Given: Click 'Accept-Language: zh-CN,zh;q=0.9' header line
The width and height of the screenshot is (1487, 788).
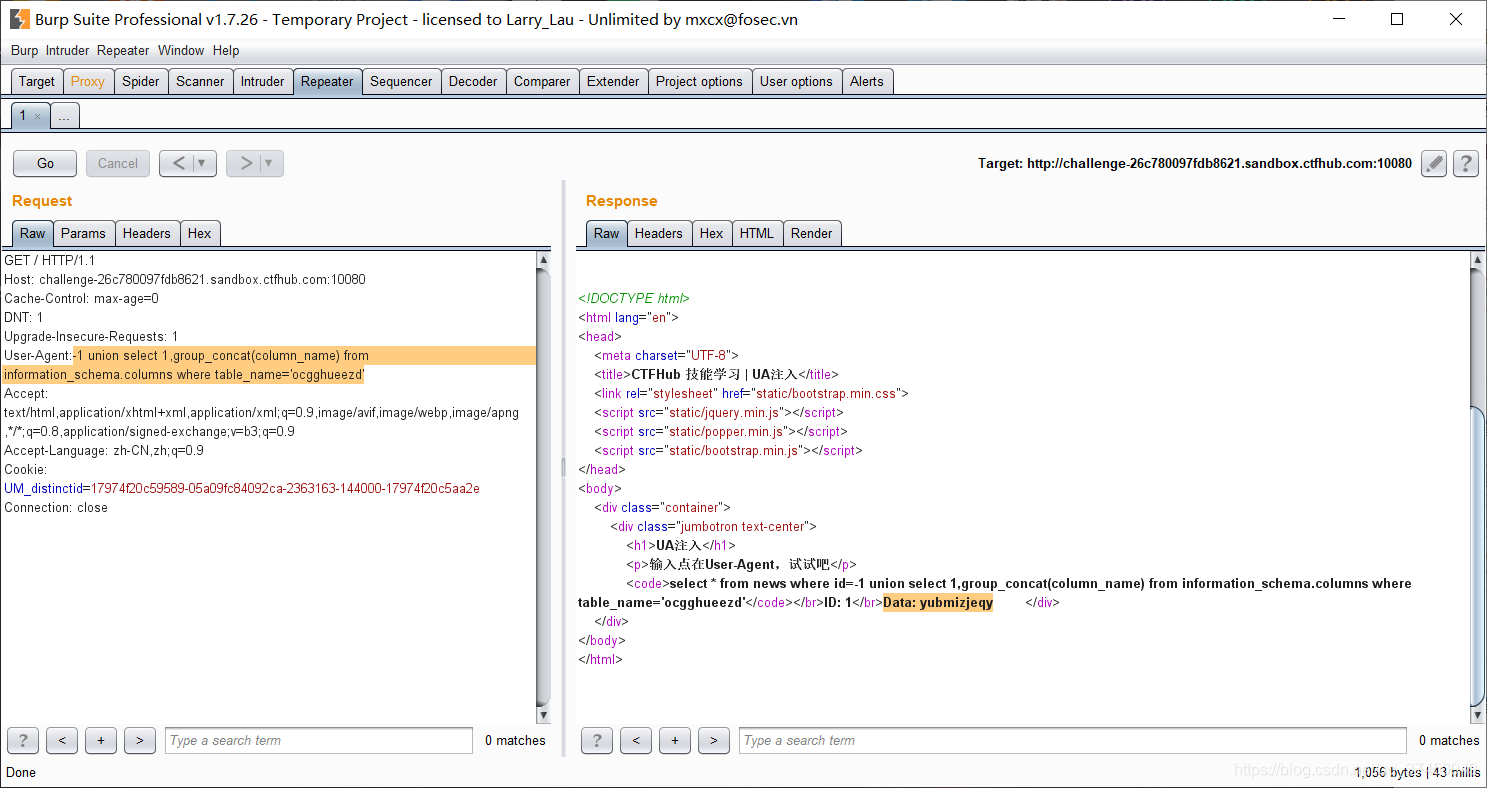Looking at the screenshot, I should [x=104, y=450].
